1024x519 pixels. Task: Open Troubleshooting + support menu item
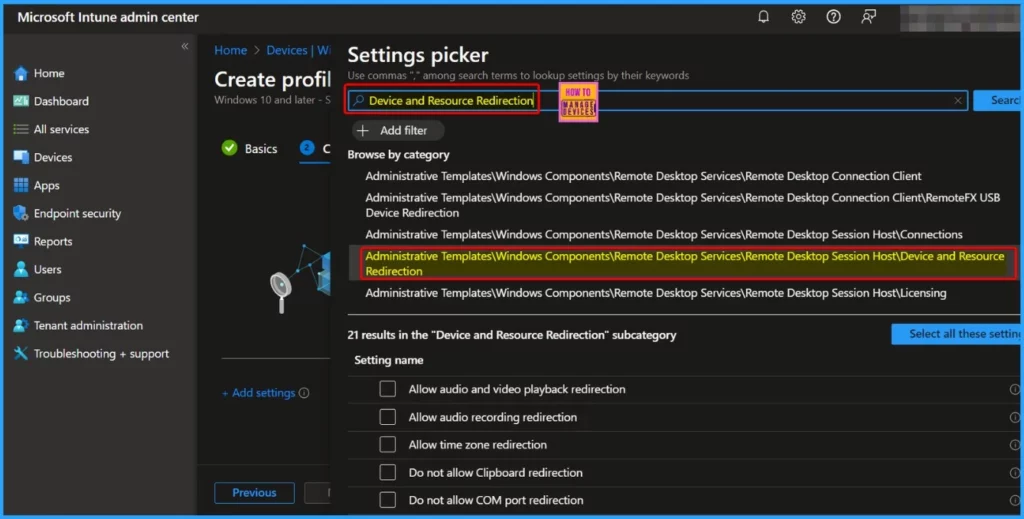(x=101, y=354)
